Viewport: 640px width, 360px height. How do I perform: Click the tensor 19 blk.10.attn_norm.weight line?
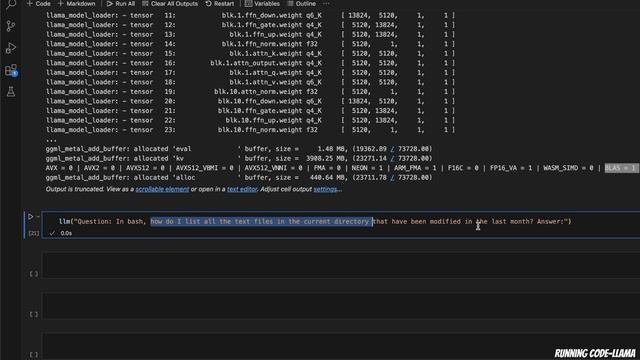tap(250, 92)
